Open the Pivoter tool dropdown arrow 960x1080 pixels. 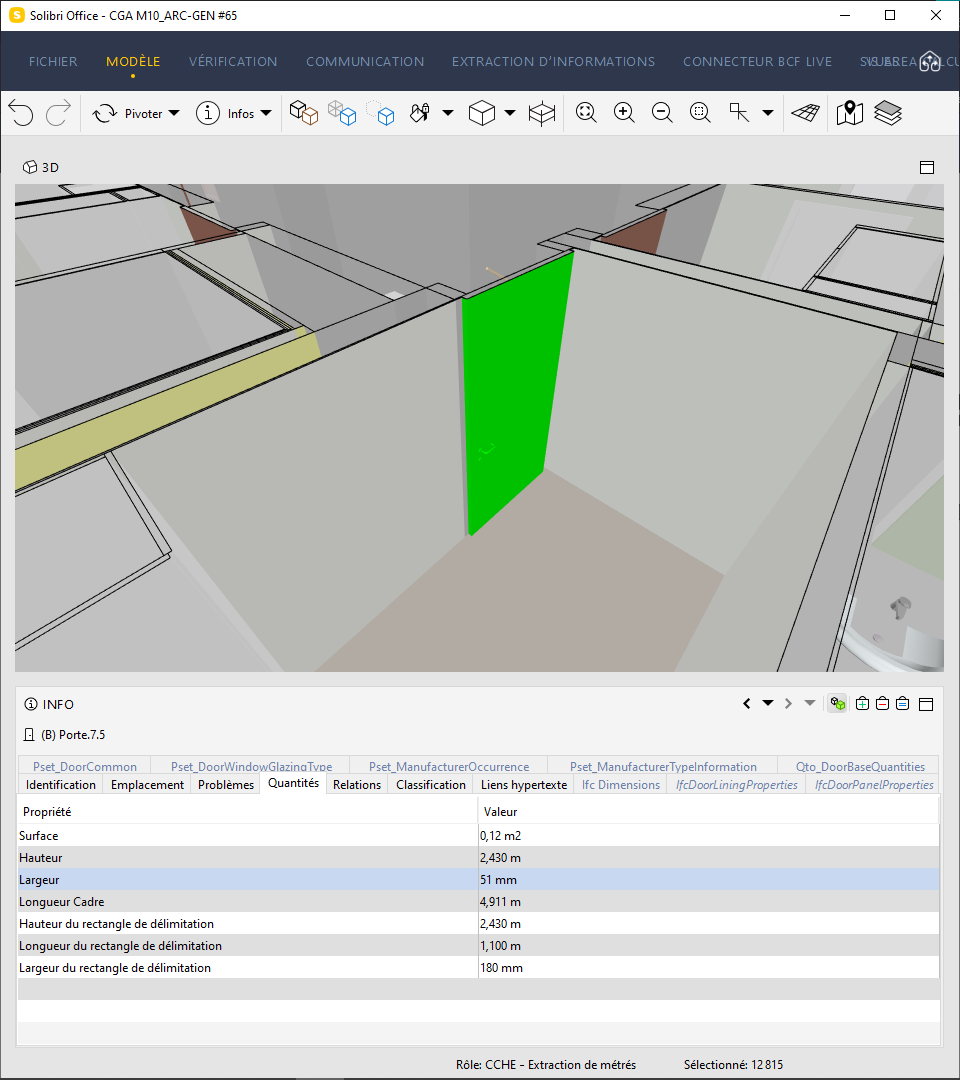pos(174,113)
